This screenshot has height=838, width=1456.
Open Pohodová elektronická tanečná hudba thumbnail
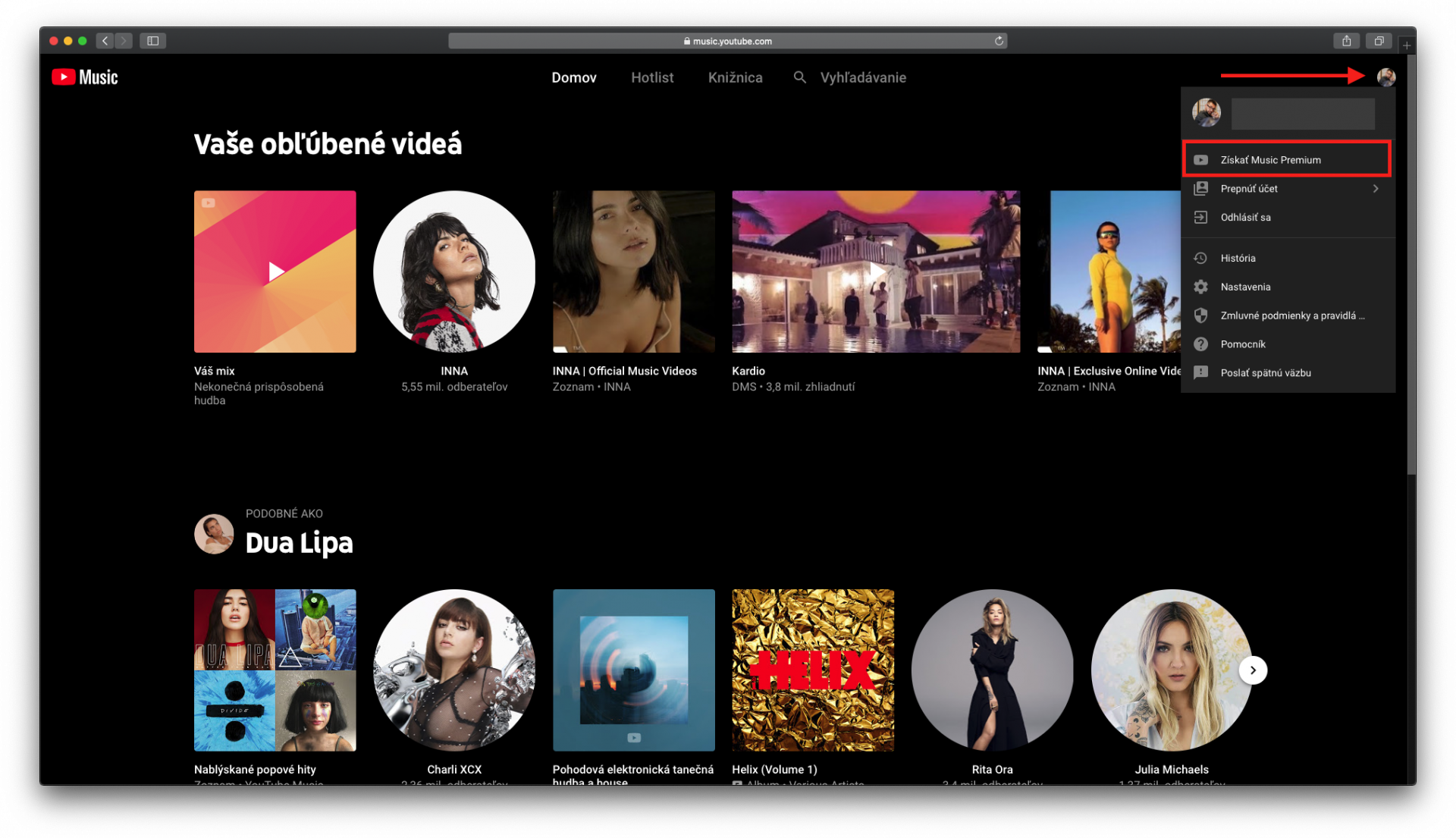pyautogui.click(x=633, y=670)
